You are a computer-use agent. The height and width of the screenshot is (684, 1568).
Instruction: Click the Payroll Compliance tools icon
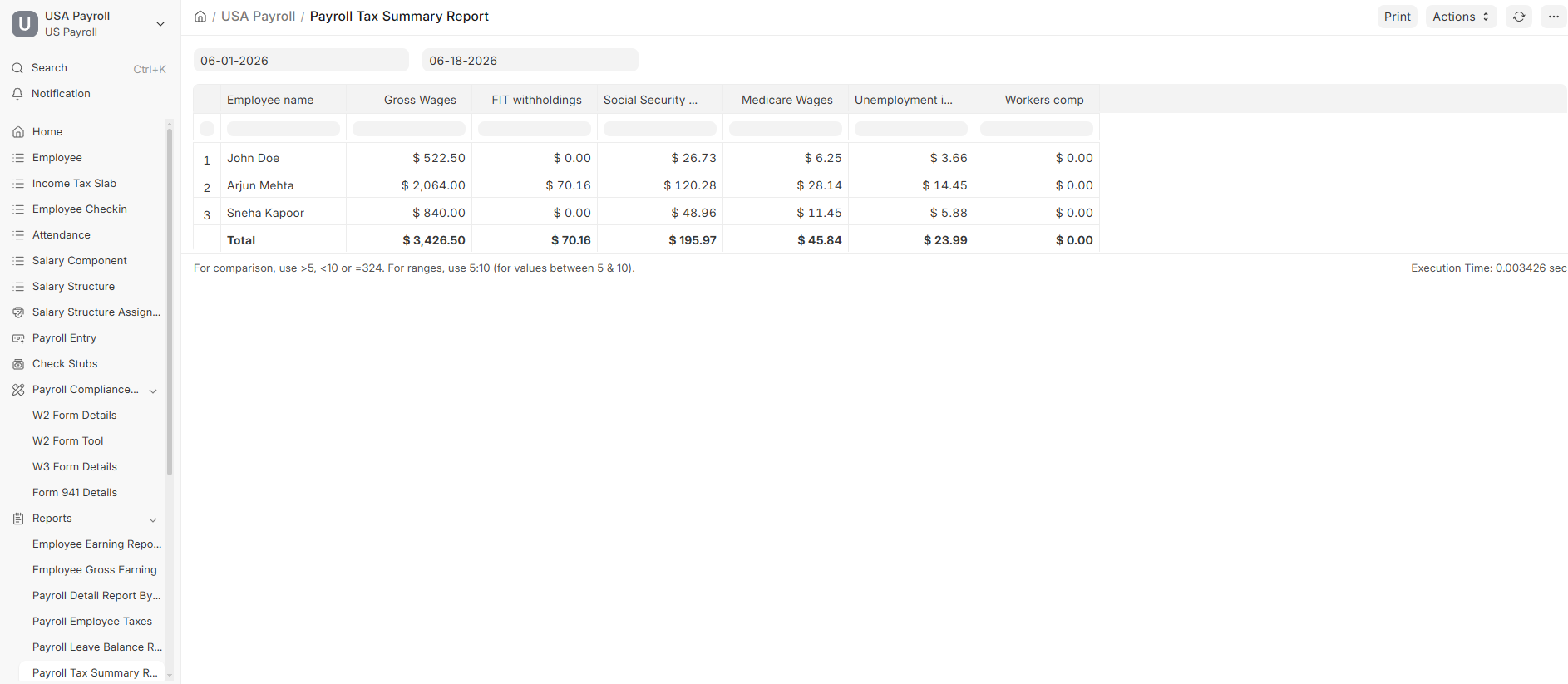pyautogui.click(x=18, y=390)
